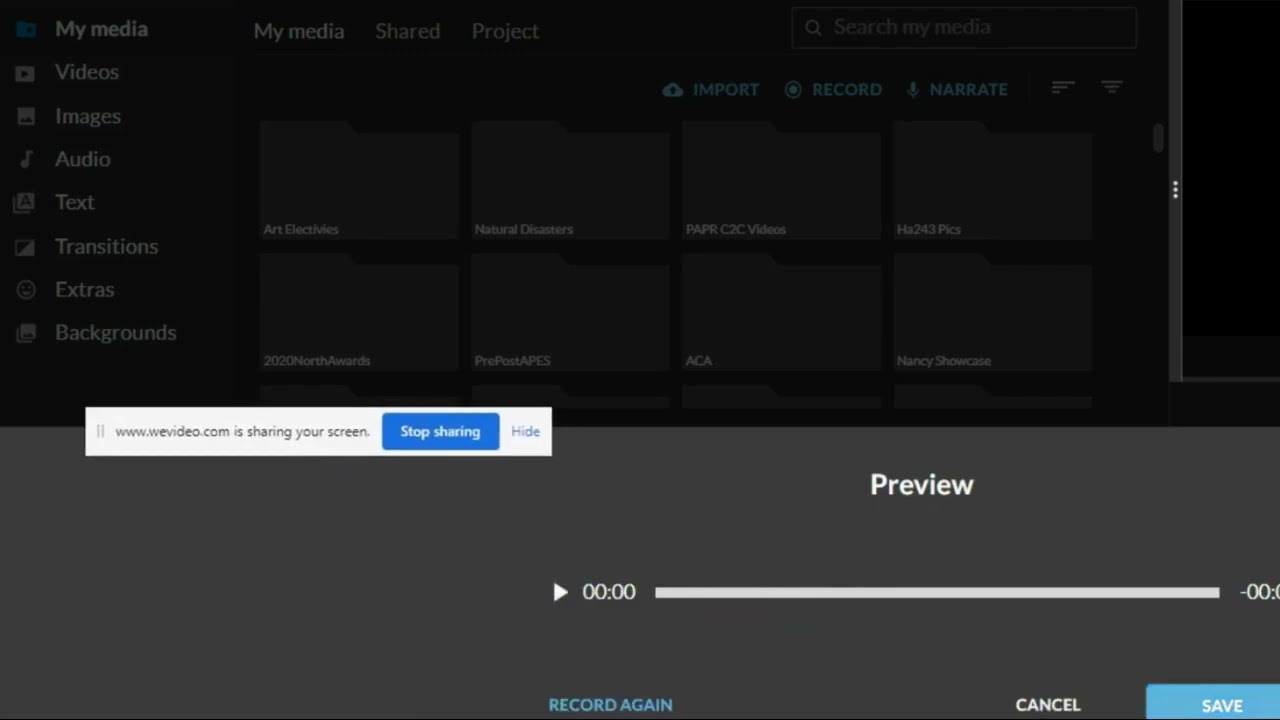The width and height of the screenshot is (1280, 720).
Task: Click the Audio music note icon
Action: (x=26, y=159)
